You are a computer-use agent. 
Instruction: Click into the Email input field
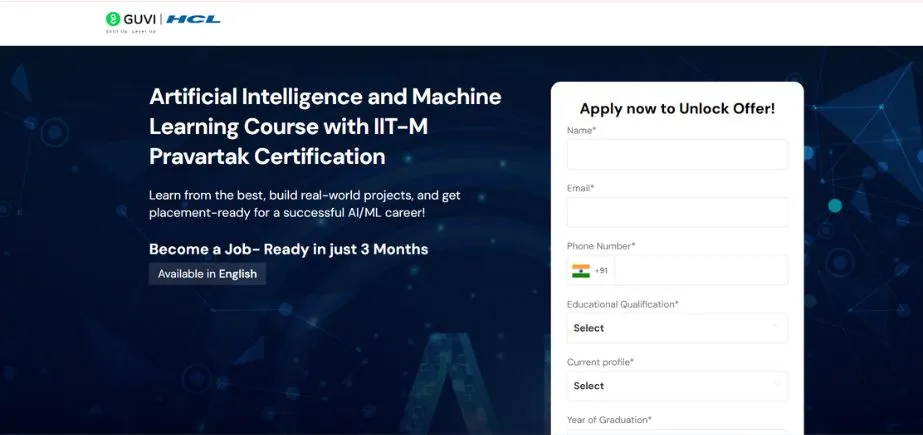[676, 212]
